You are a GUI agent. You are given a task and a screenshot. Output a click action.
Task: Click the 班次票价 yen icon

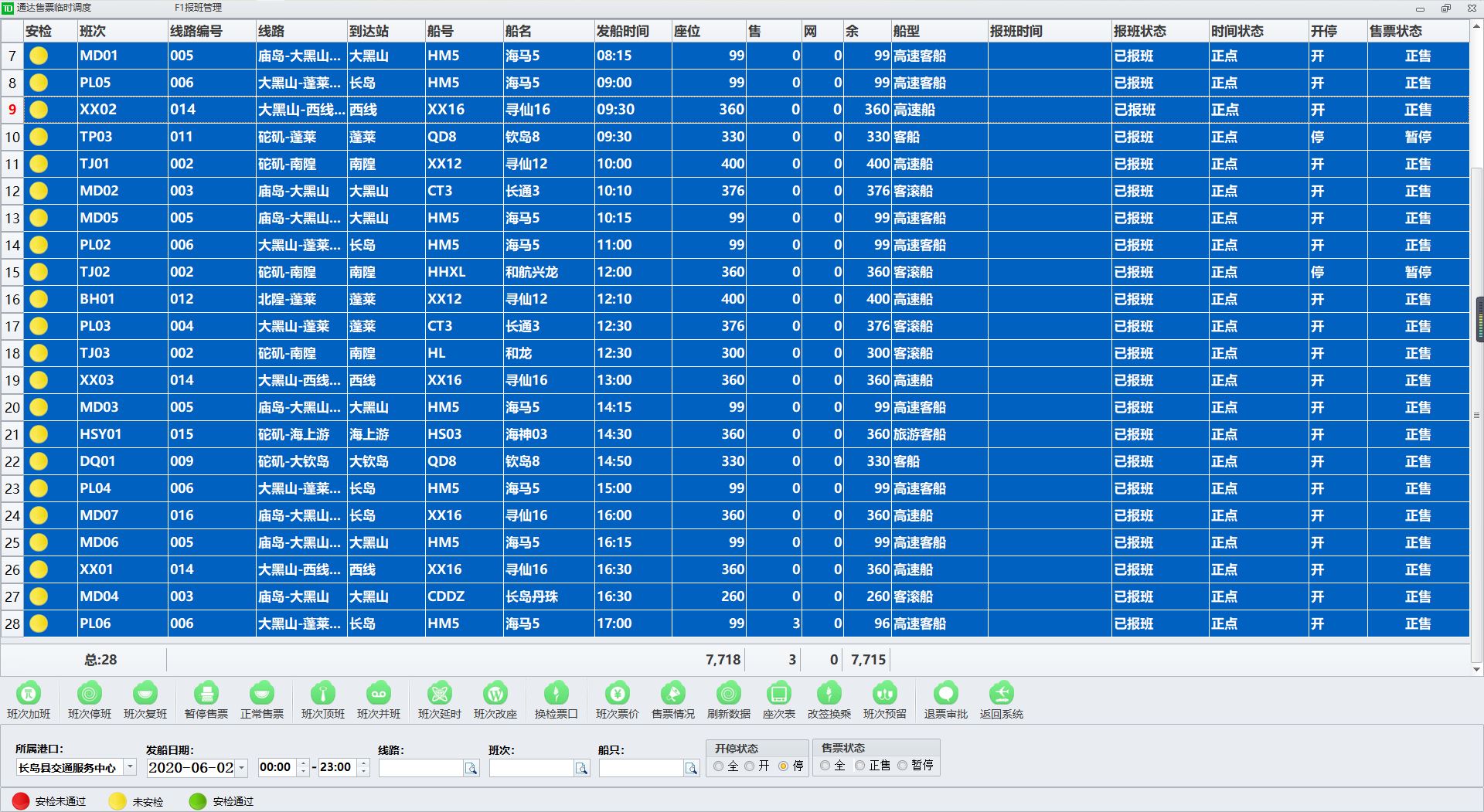(617, 694)
